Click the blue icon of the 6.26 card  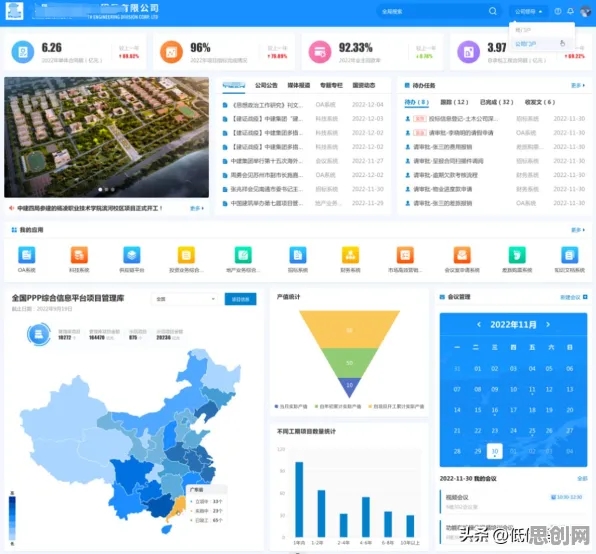[23, 52]
